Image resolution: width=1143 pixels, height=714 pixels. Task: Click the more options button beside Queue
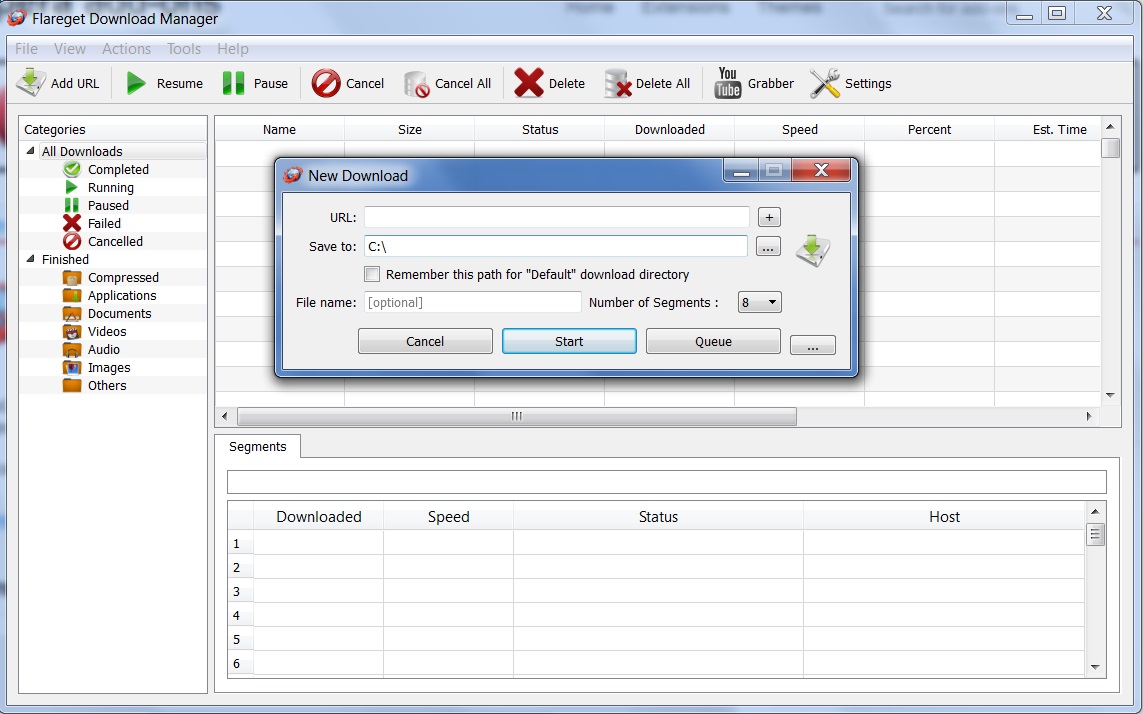tap(813, 345)
